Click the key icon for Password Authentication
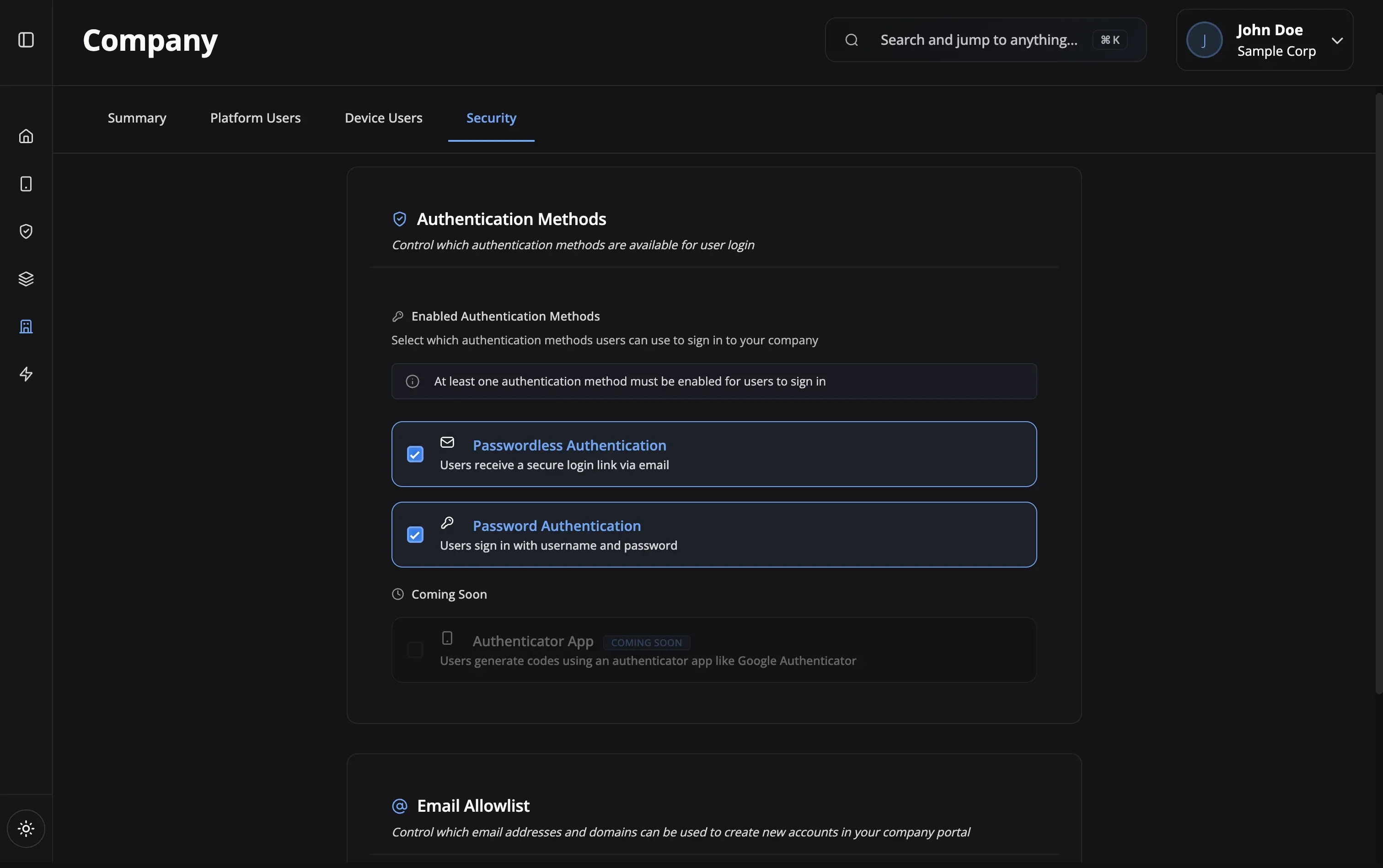The height and width of the screenshot is (868, 1383). [447, 522]
